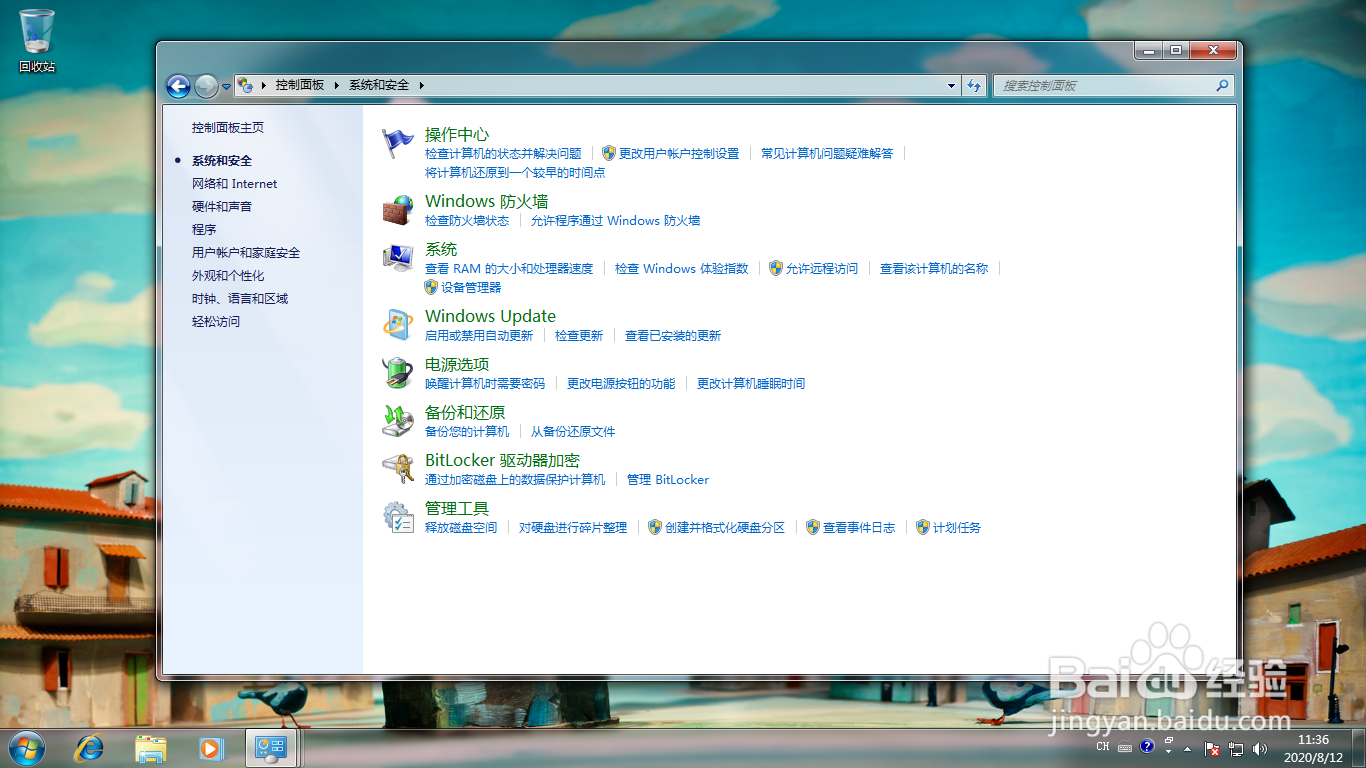Select 硬件和声音 in sidebar
This screenshot has width=1366, height=768.
[x=222, y=207]
